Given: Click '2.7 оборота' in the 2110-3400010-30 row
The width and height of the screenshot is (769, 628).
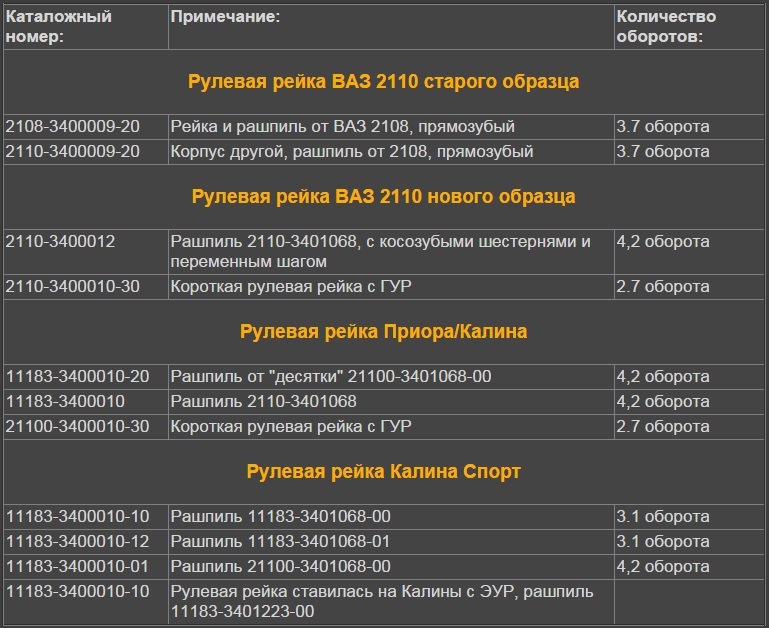Looking at the screenshot, I should [663, 287].
